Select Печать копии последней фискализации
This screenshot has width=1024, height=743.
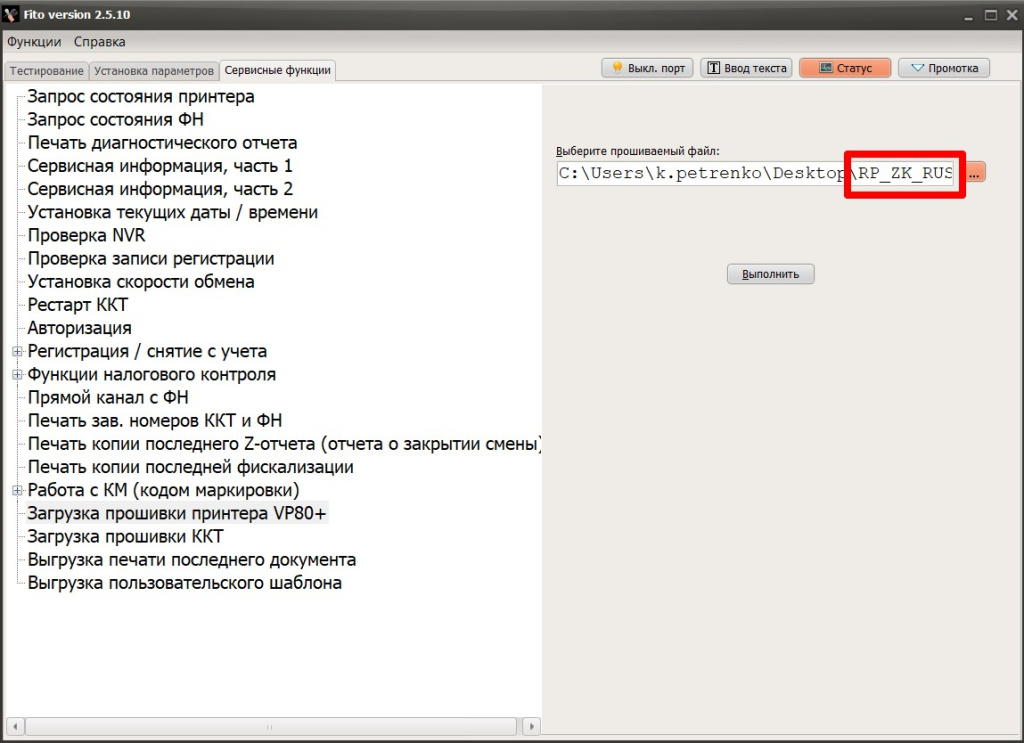tap(191, 467)
